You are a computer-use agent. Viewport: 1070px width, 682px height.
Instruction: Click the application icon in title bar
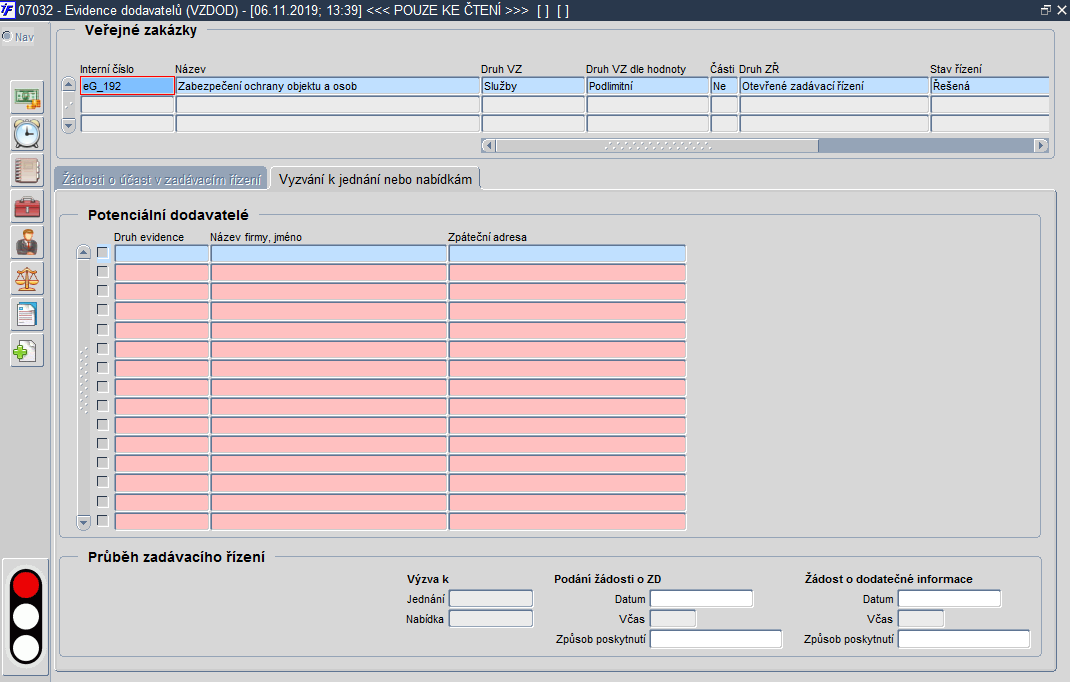[8, 10]
